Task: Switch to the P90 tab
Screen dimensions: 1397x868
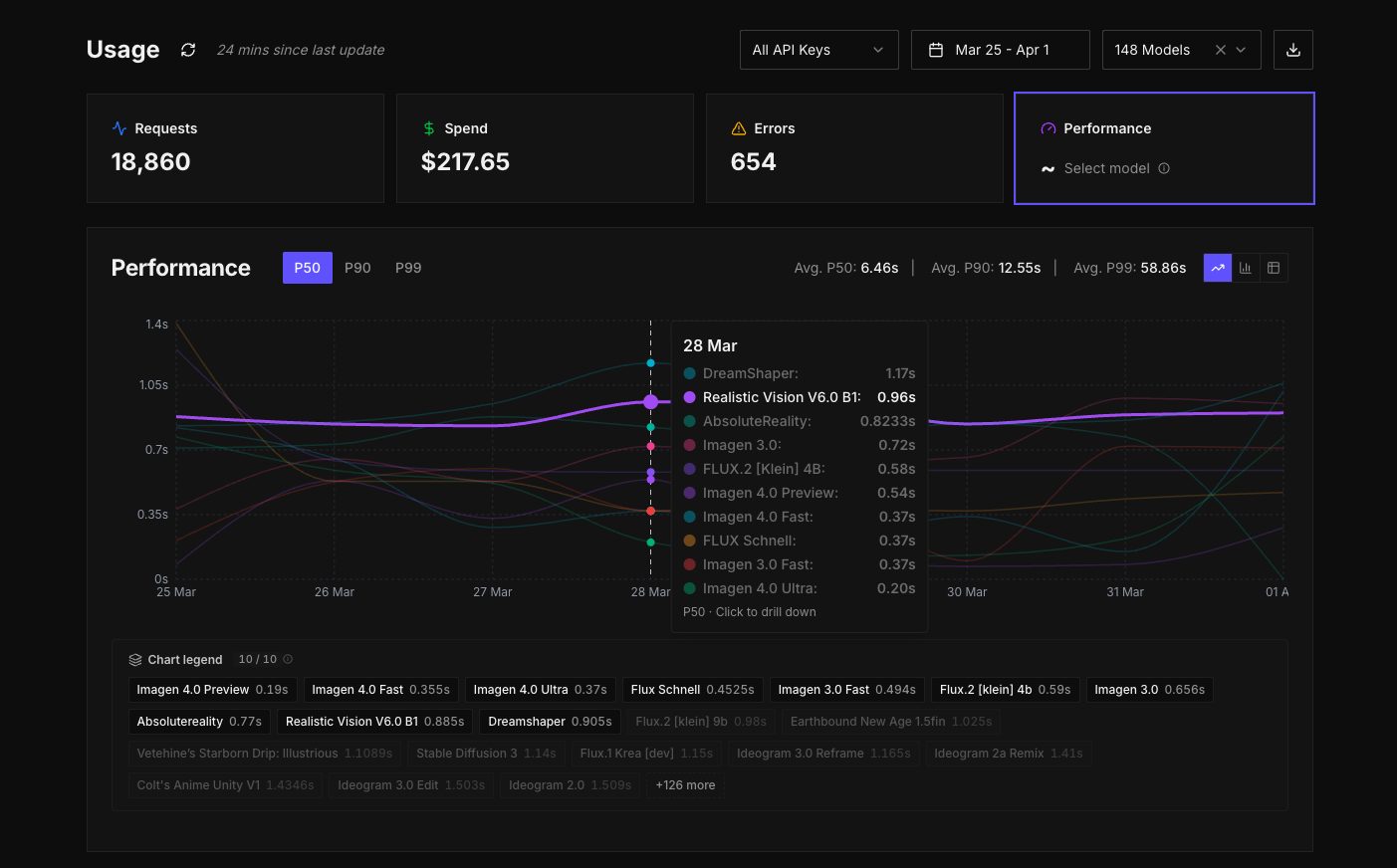Action: pyautogui.click(x=357, y=268)
